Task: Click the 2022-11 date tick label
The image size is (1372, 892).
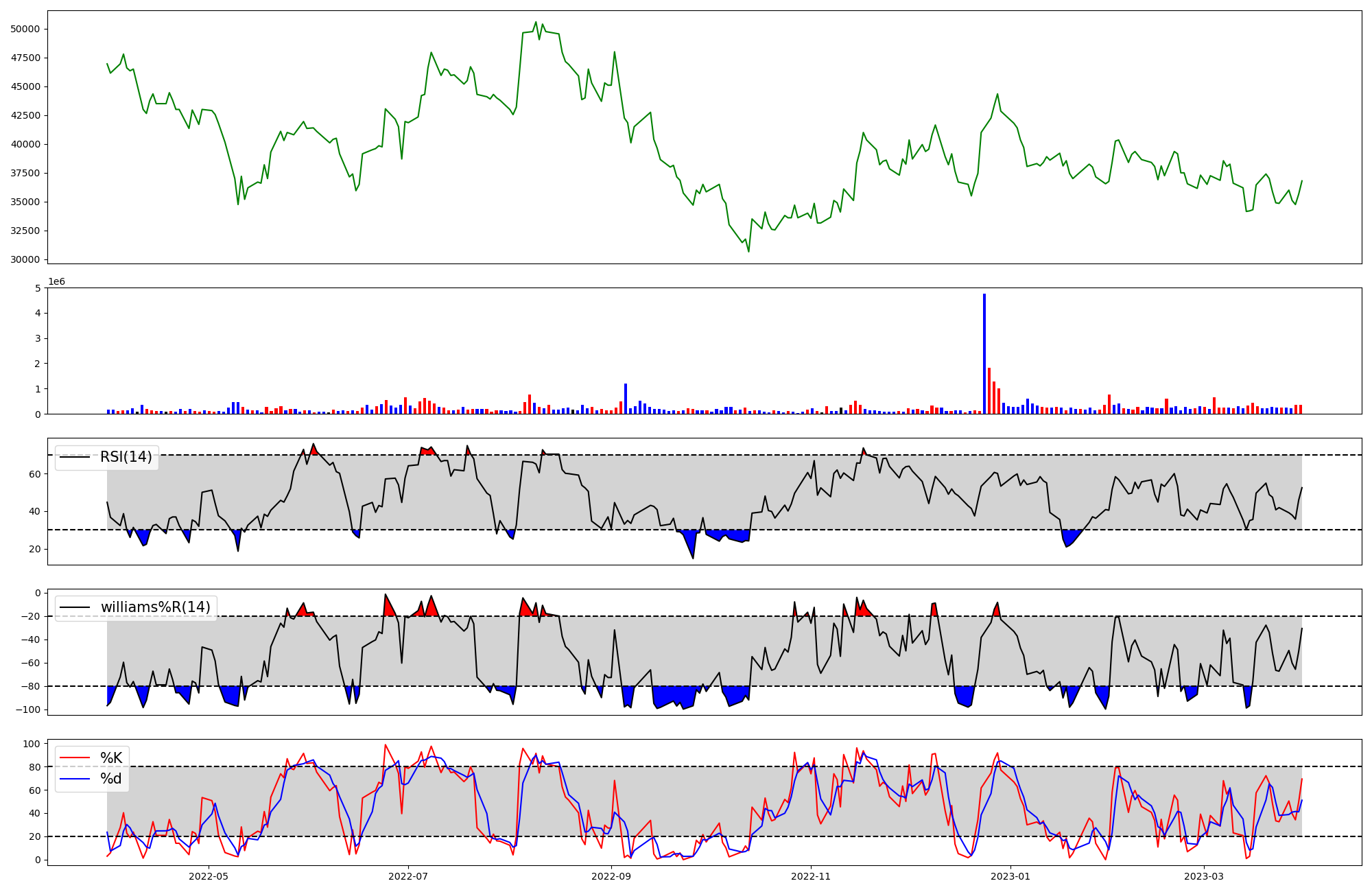Action: click(811, 876)
